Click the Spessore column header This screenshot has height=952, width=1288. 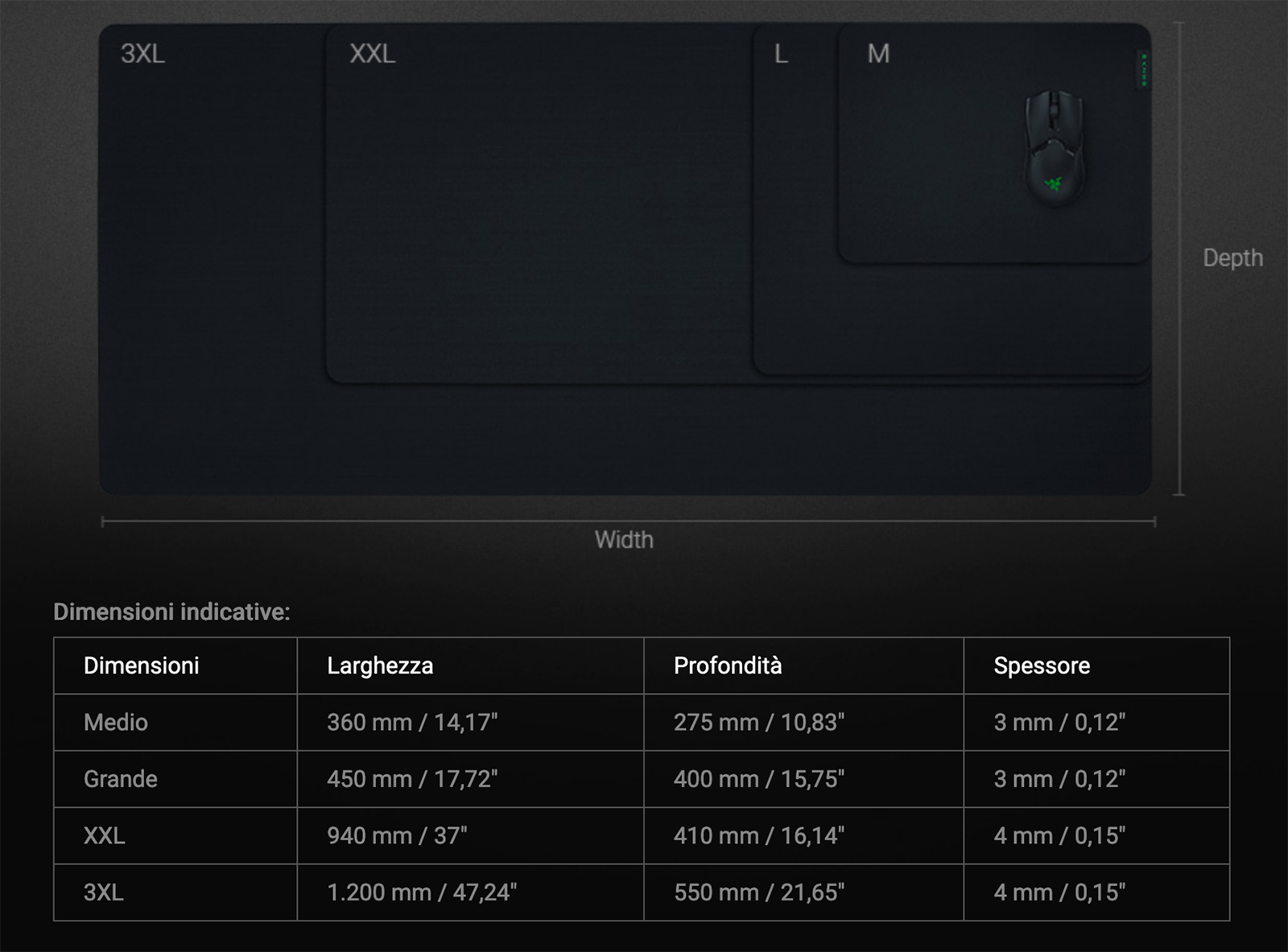point(1042,666)
